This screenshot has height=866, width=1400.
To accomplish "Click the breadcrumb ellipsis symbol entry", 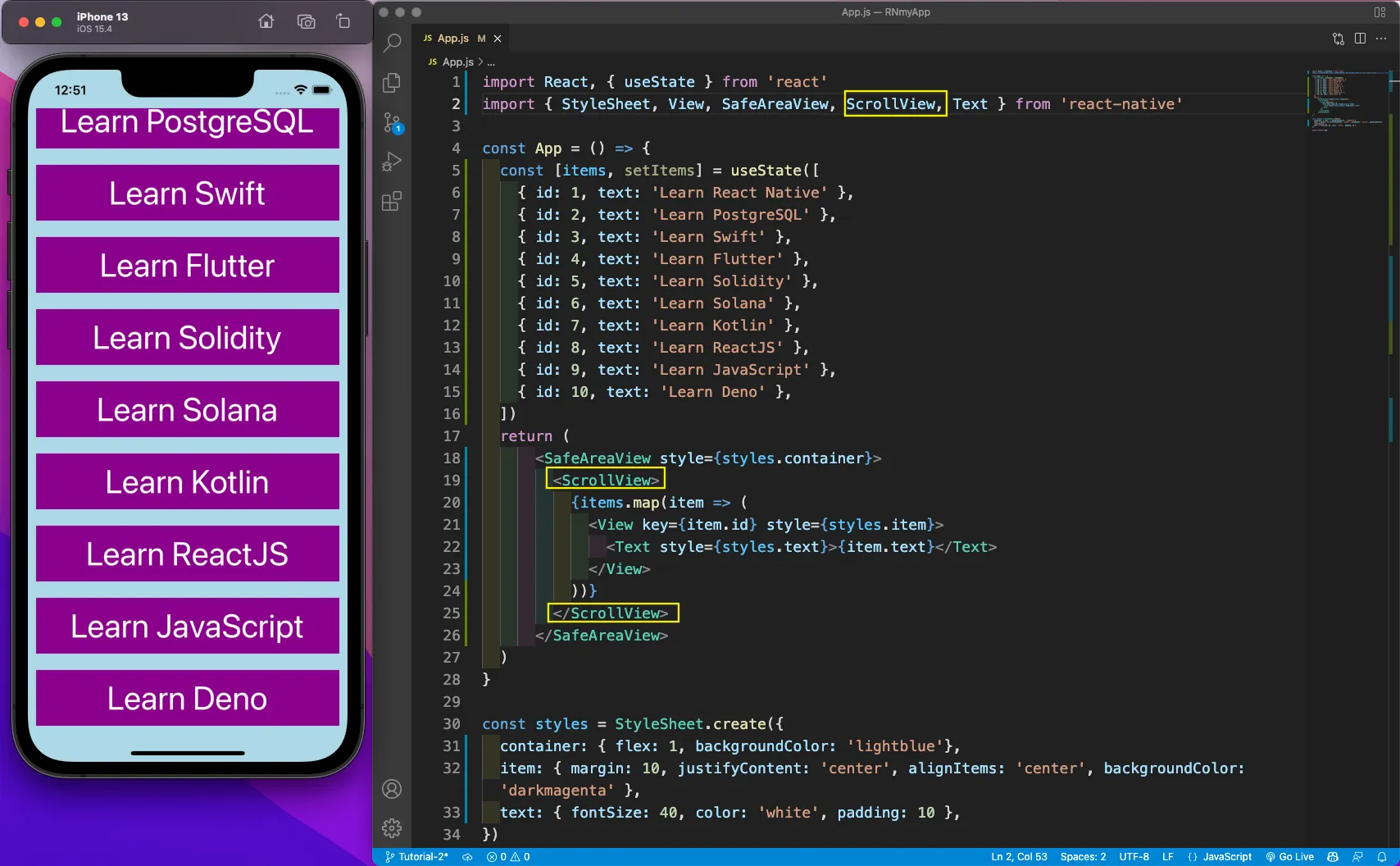I will coord(491,62).
